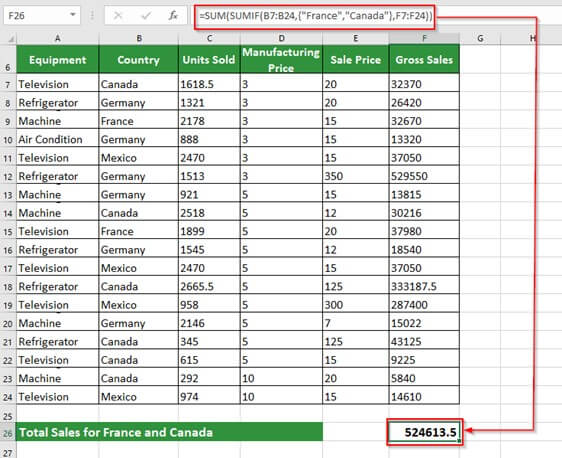Viewport: 562px width, 458px height.
Task: Select column E header
Action: point(356,38)
